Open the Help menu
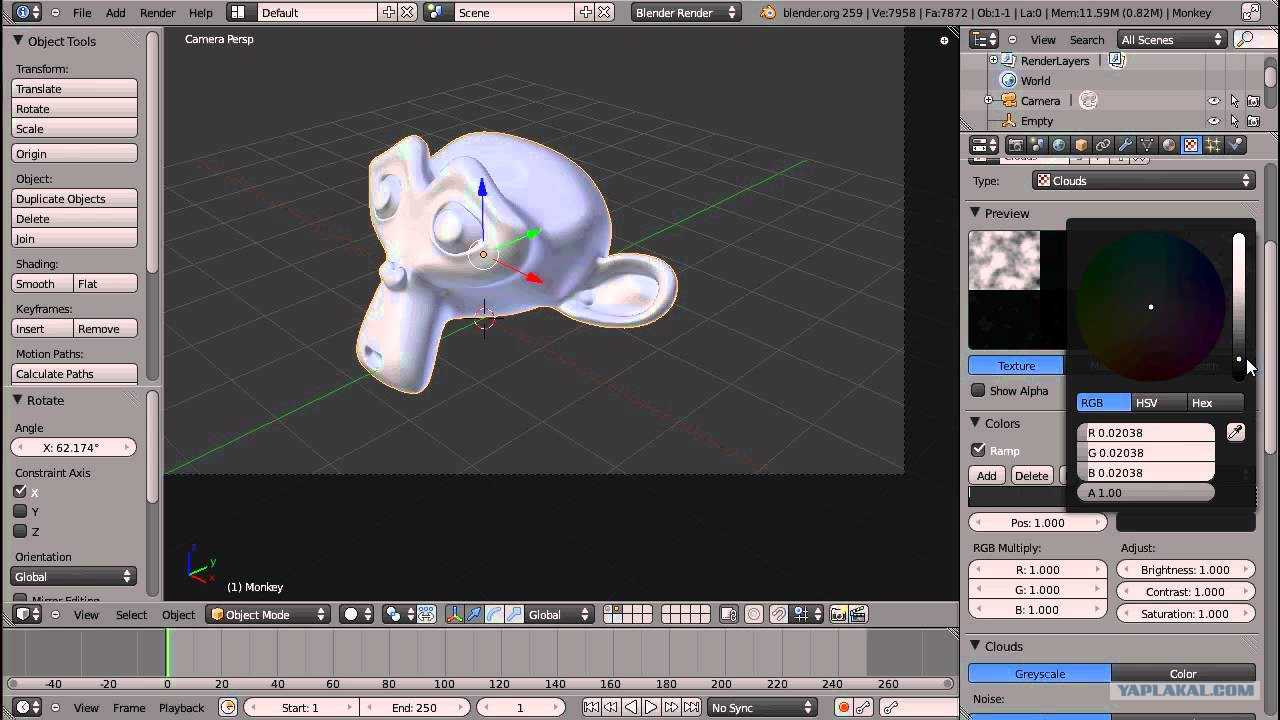Screen dimensions: 1280x720 point(201,13)
